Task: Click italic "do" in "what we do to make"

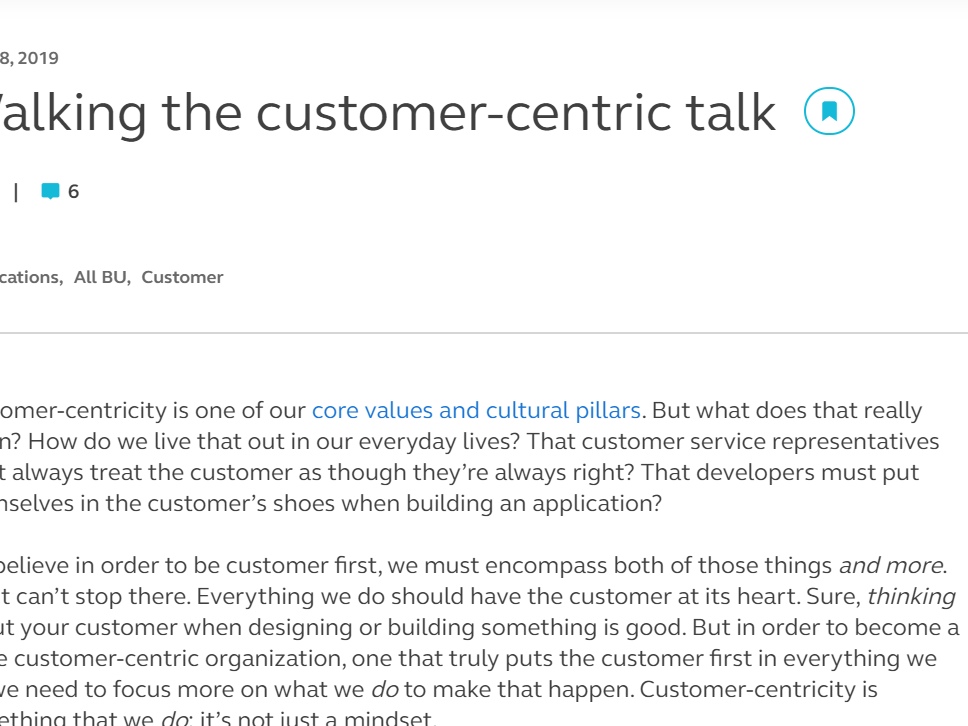Action: (x=385, y=689)
